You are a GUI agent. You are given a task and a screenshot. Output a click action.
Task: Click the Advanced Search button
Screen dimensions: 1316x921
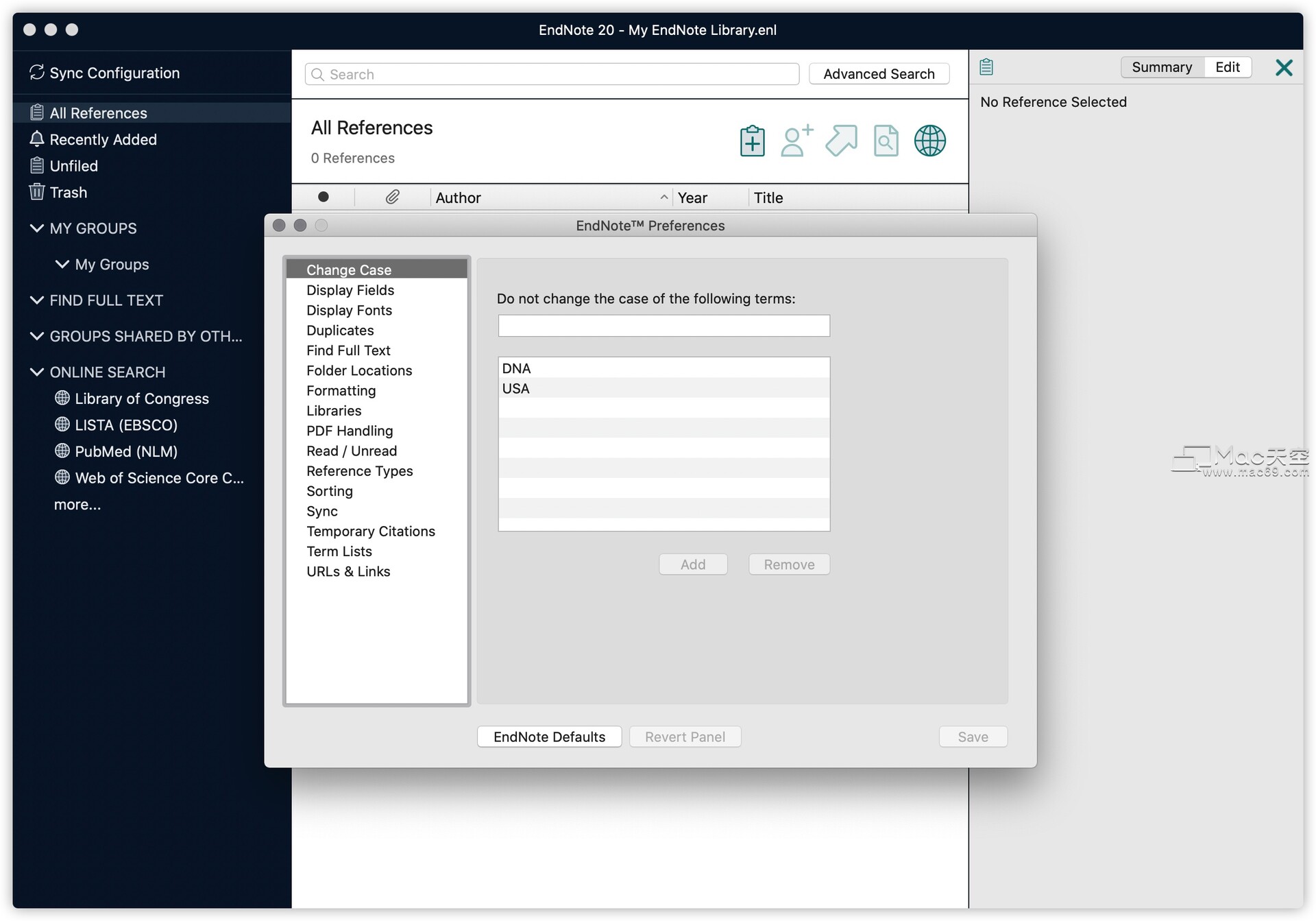[x=879, y=73]
